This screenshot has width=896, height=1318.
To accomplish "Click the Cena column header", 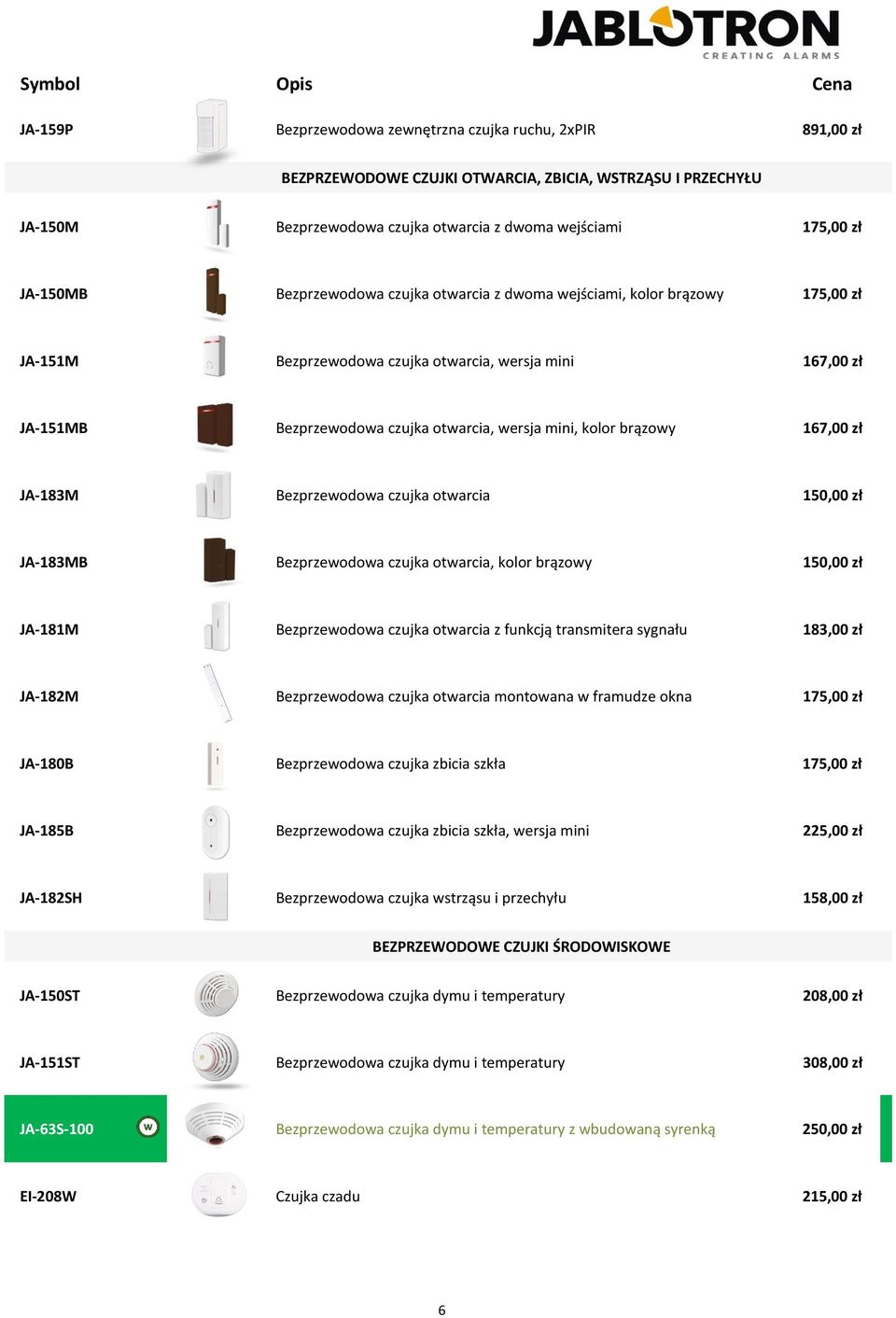I will click(832, 84).
